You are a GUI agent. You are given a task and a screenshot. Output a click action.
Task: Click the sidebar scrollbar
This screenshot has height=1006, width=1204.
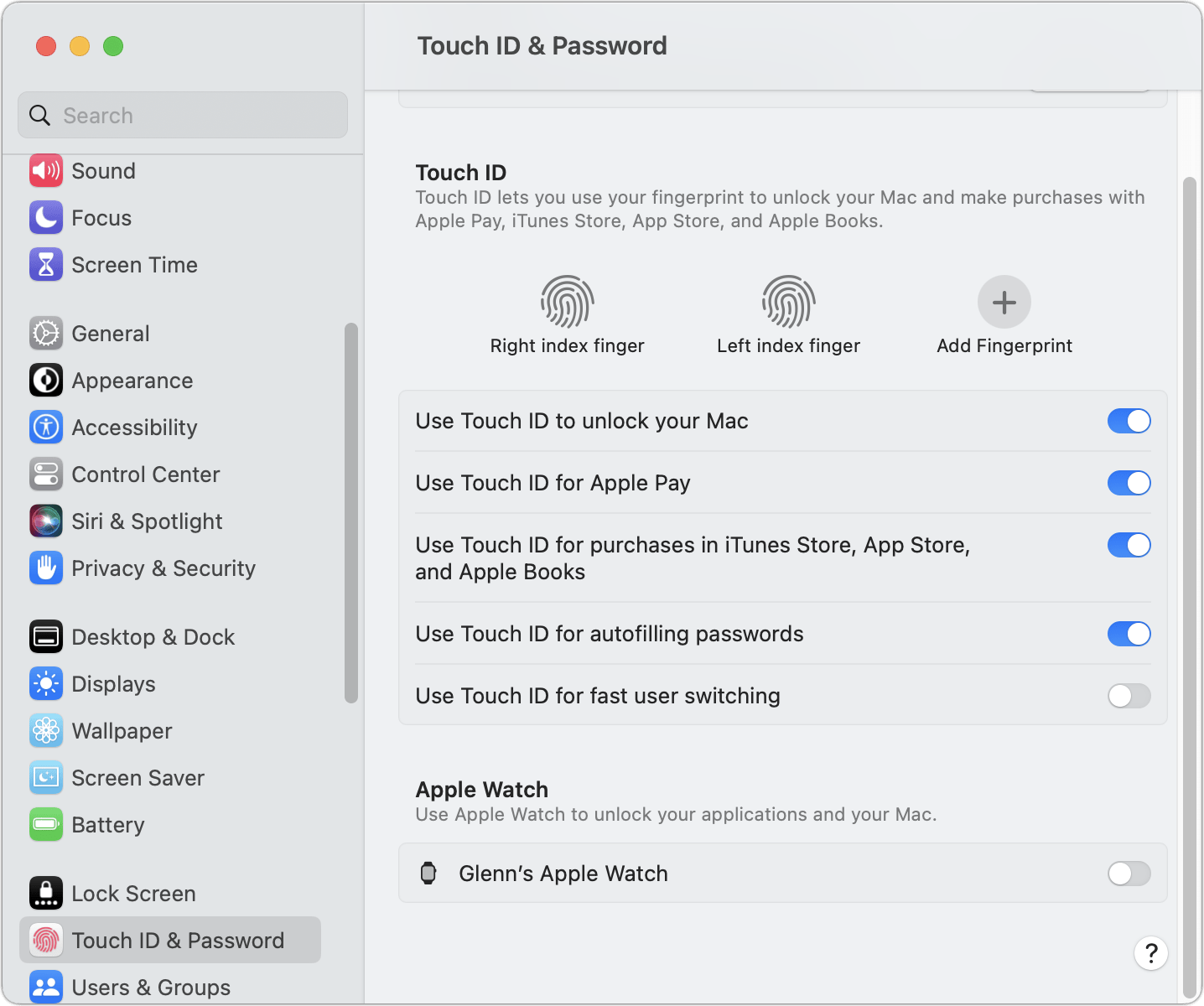(350, 511)
